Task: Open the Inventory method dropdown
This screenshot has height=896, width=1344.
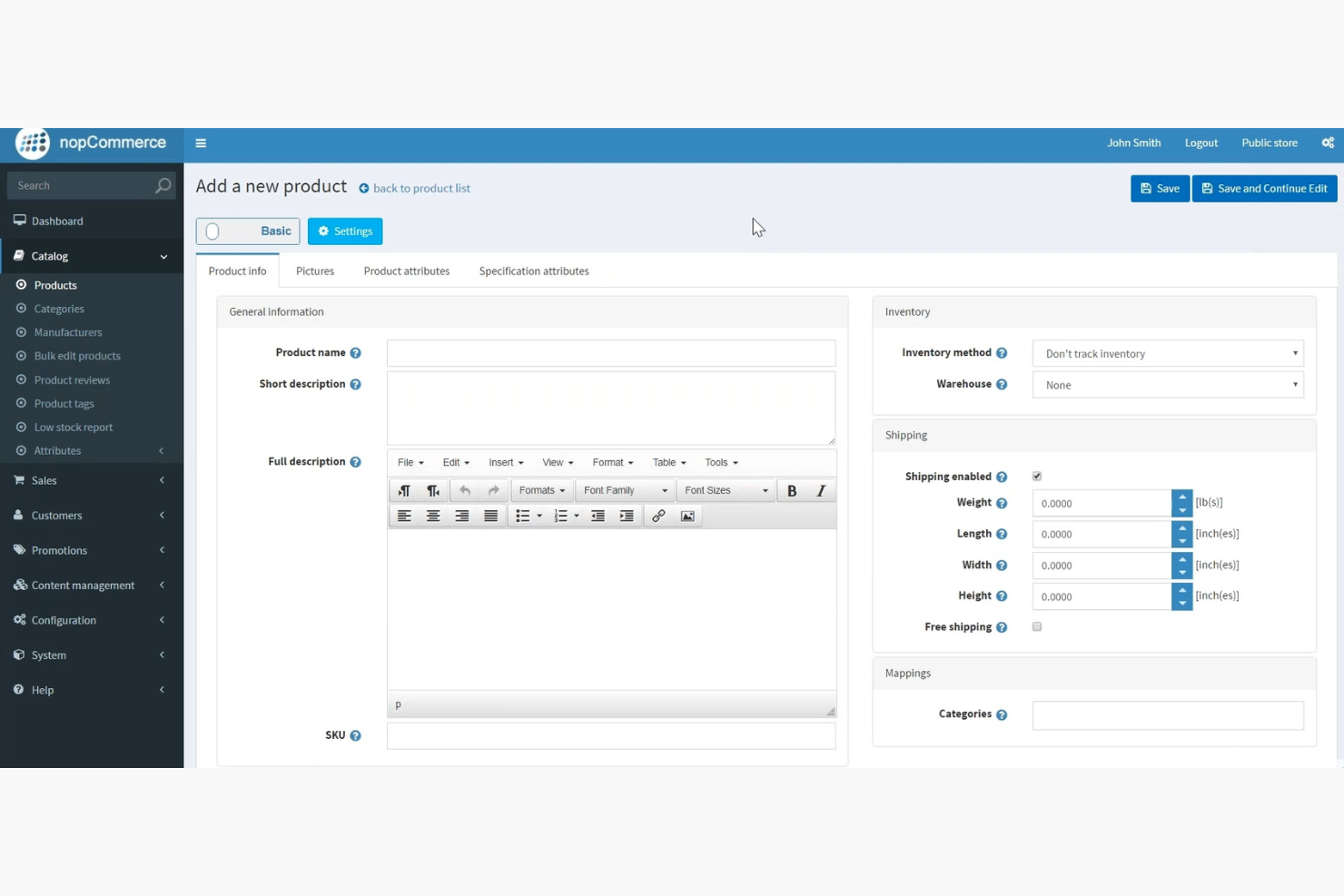Action: 1167,353
